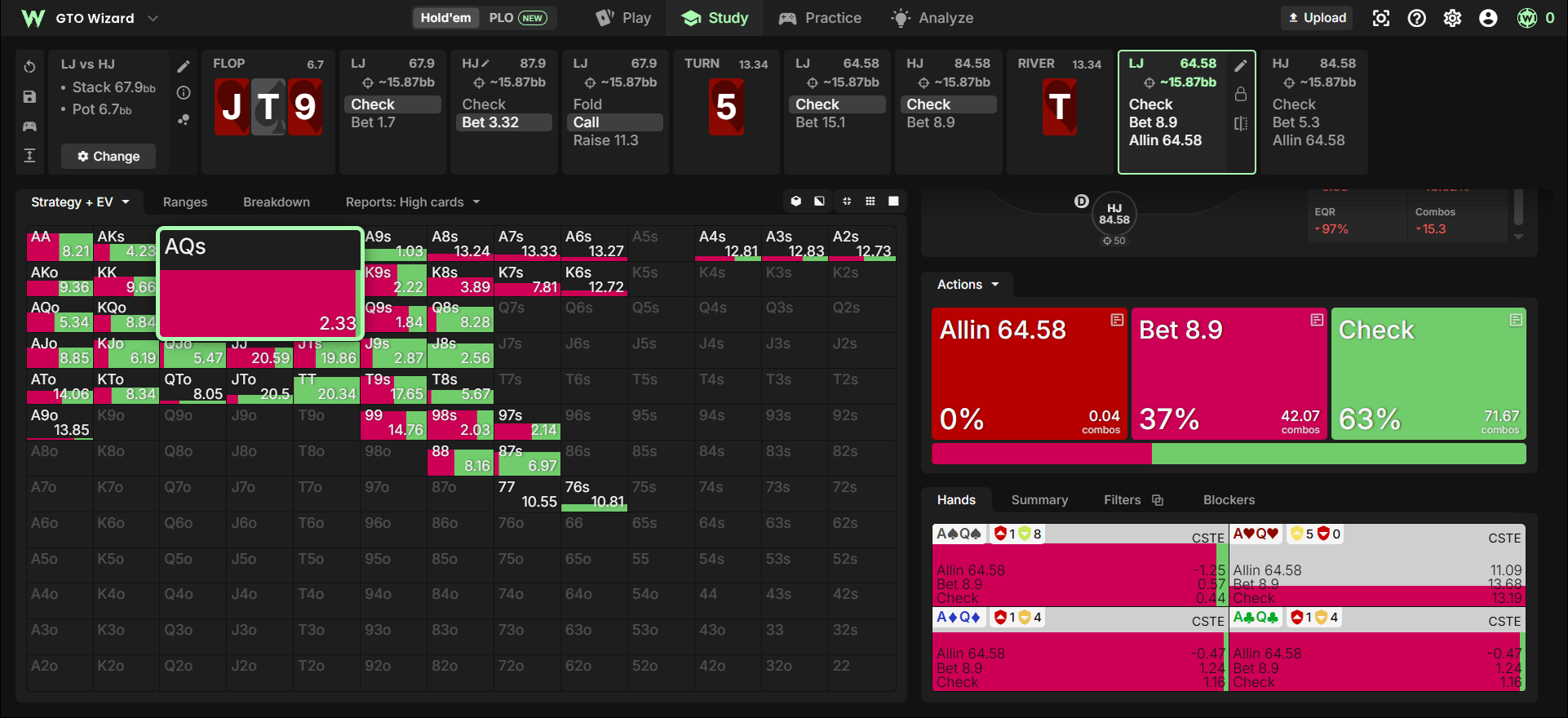Click the three-bubbles icon under info icon
This screenshot has width=1568, height=718.
[184, 119]
